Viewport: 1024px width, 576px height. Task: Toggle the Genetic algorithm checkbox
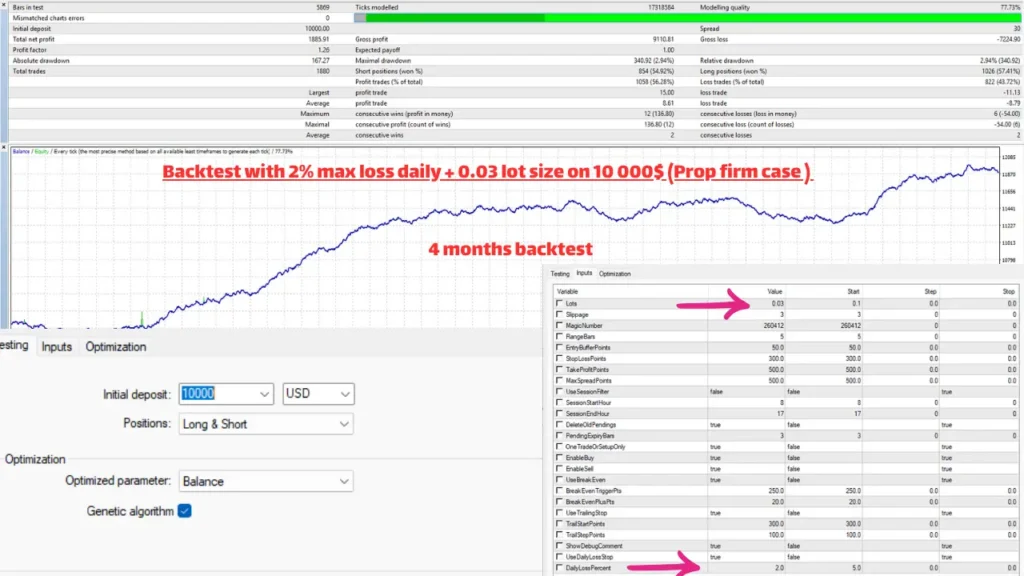[x=184, y=511]
